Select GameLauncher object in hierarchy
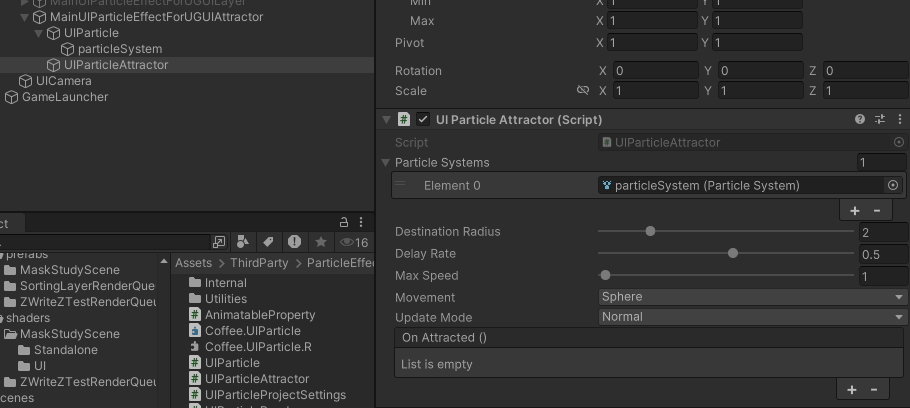910x408 pixels. point(65,97)
